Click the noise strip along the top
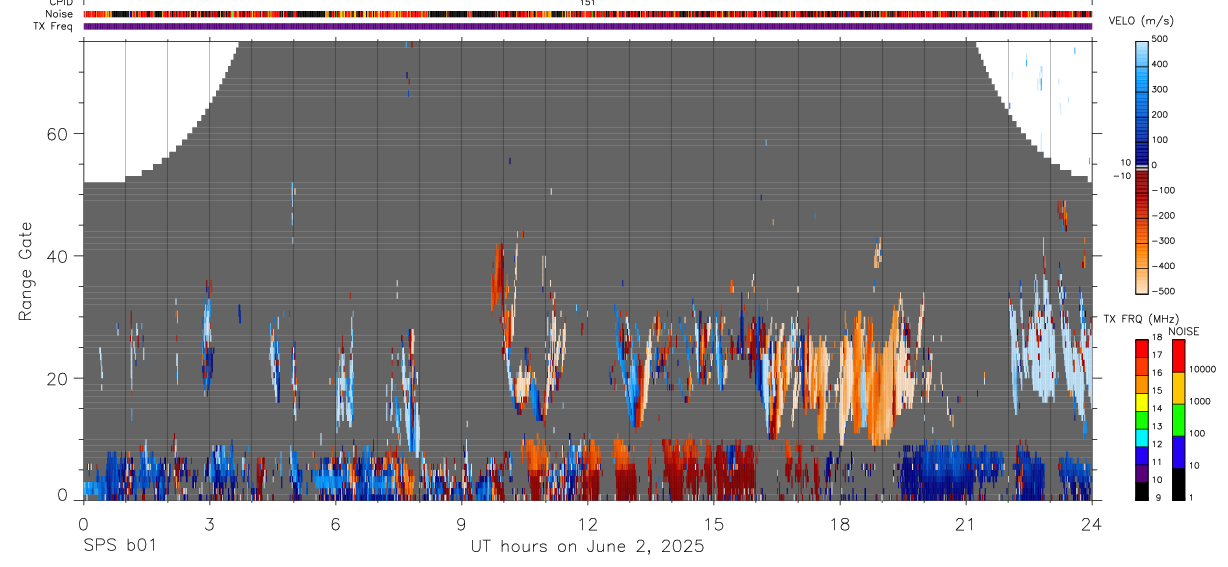Image resolution: width=1228 pixels, height=567 pixels. point(587,14)
